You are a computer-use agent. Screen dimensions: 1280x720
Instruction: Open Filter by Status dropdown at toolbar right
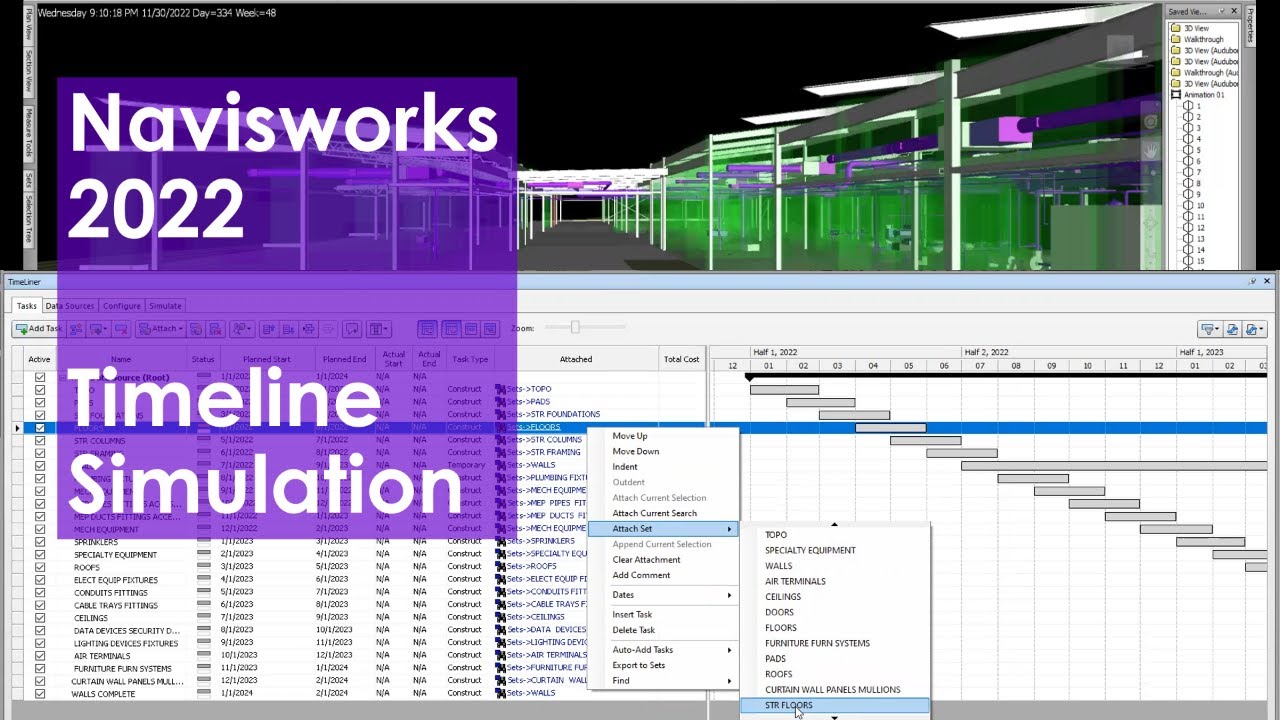coord(1210,329)
